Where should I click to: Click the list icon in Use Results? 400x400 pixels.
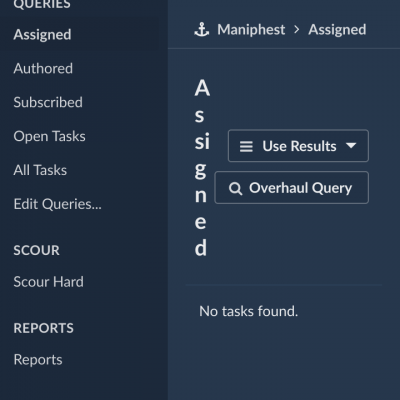pos(246,146)
